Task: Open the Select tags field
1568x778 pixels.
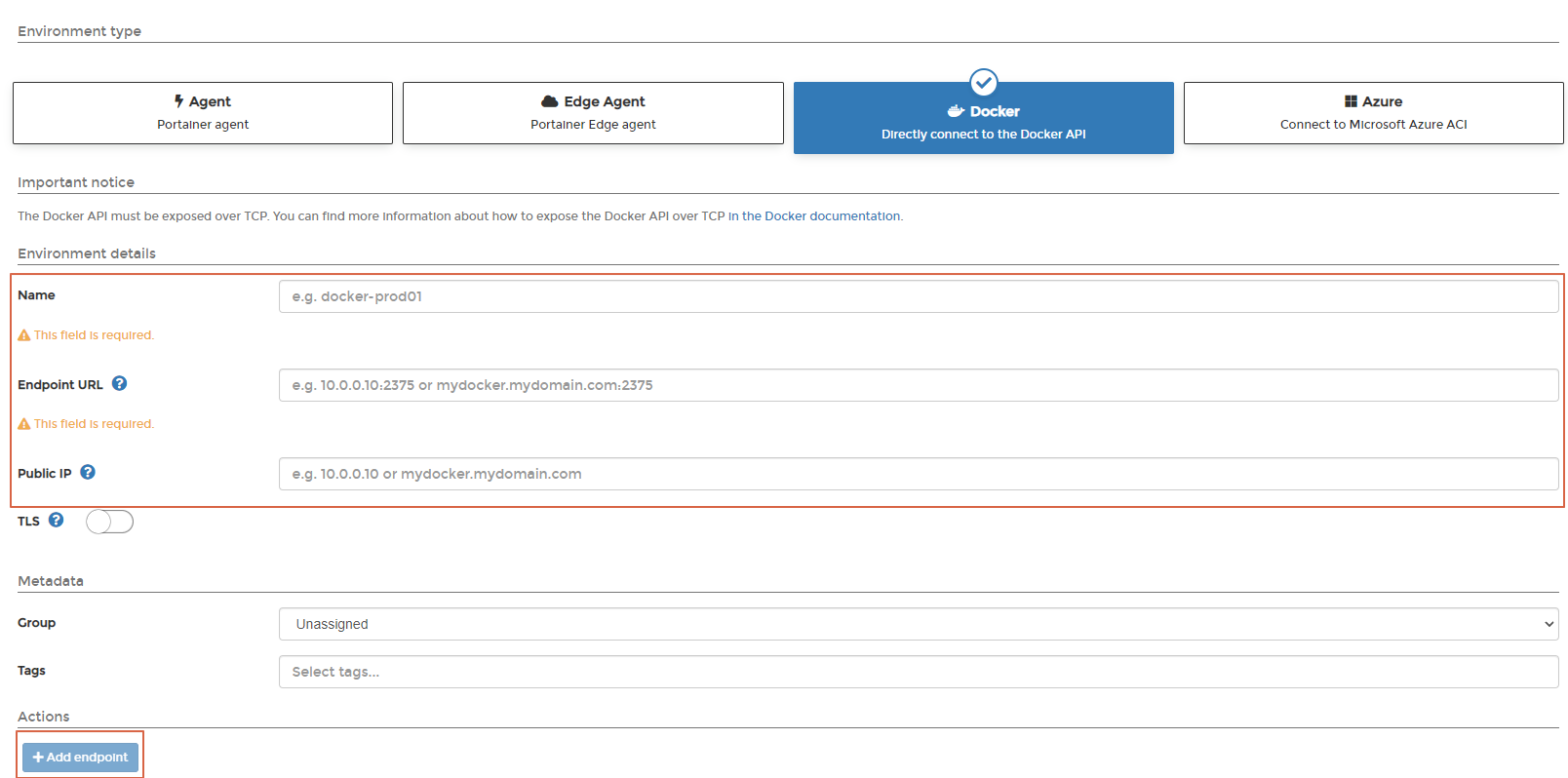Action: [x=919, y=672]
